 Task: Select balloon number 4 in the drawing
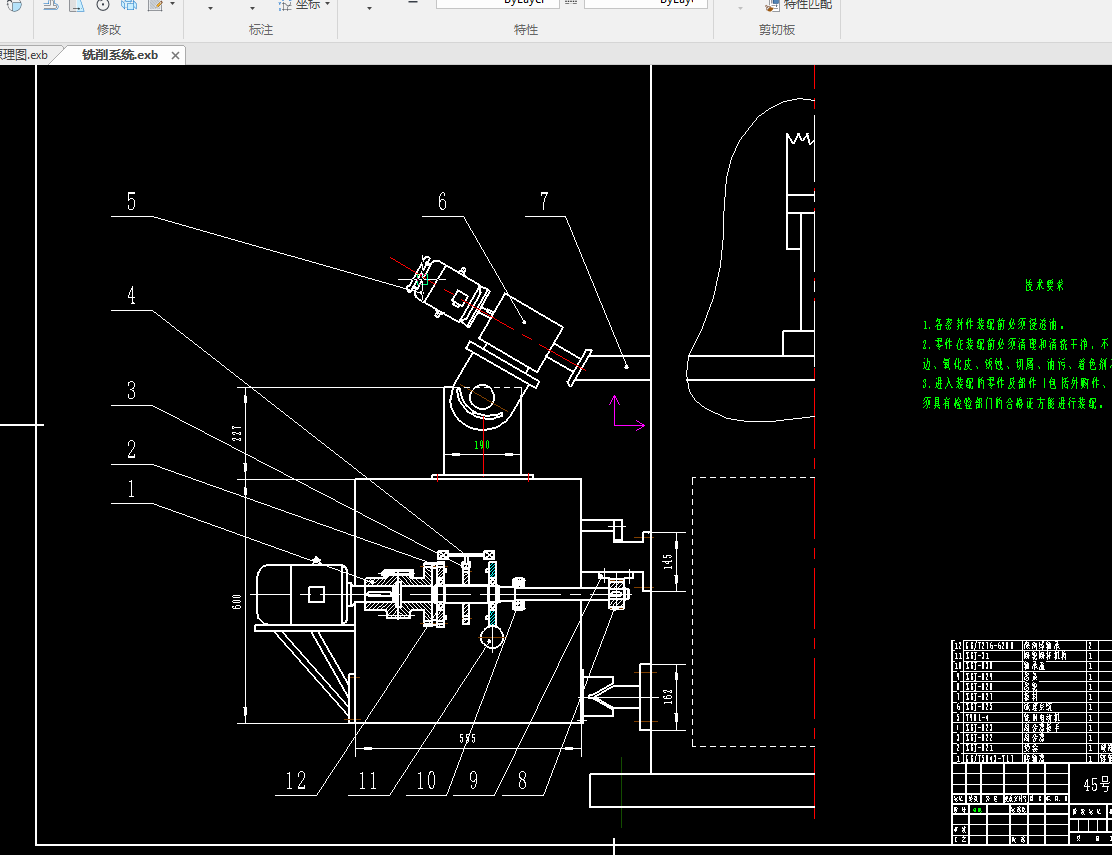131,296
